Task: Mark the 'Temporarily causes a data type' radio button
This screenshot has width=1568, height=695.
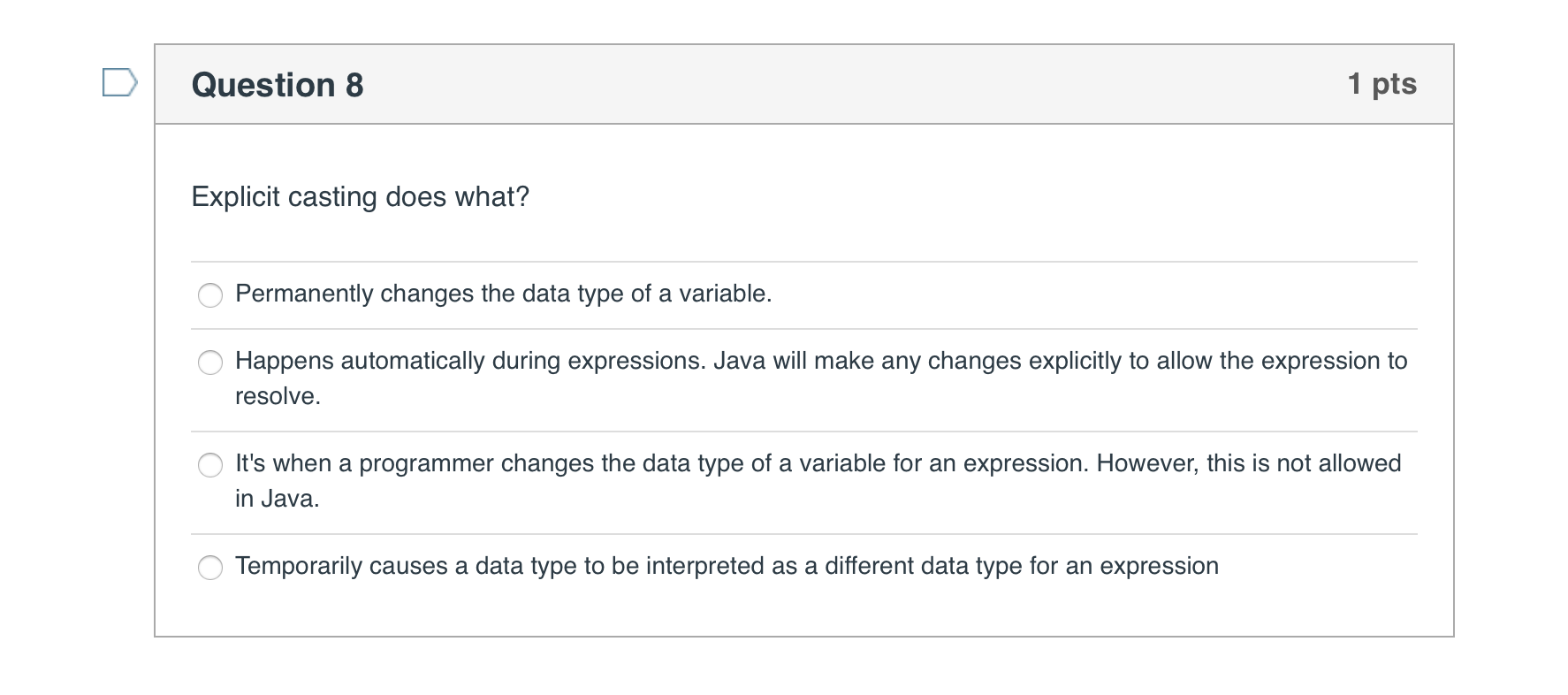Action: tap(210, 568)
